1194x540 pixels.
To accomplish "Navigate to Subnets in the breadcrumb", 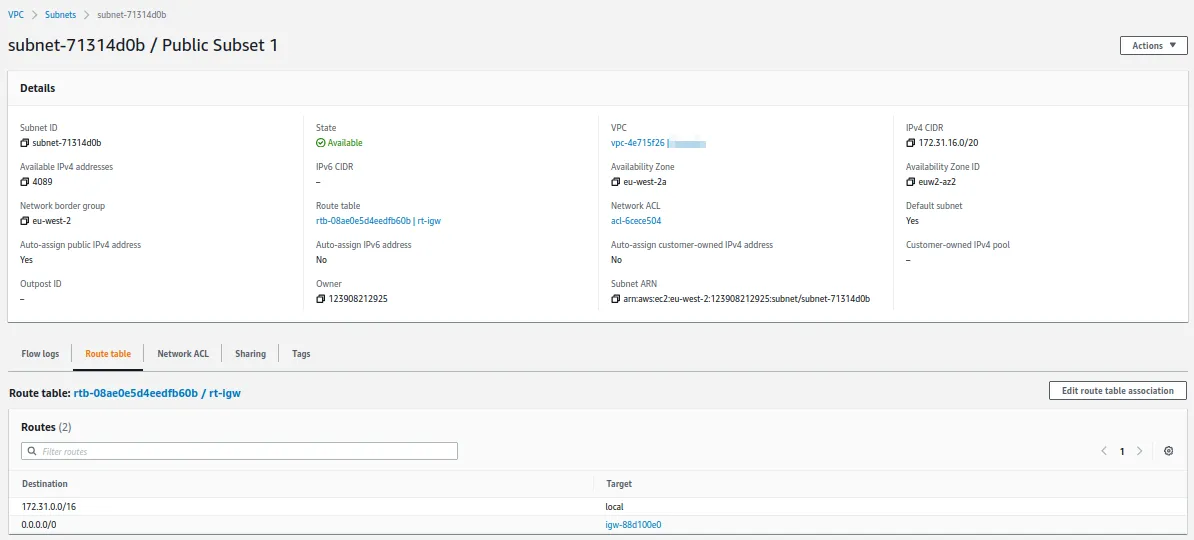I will pos(60,15).
